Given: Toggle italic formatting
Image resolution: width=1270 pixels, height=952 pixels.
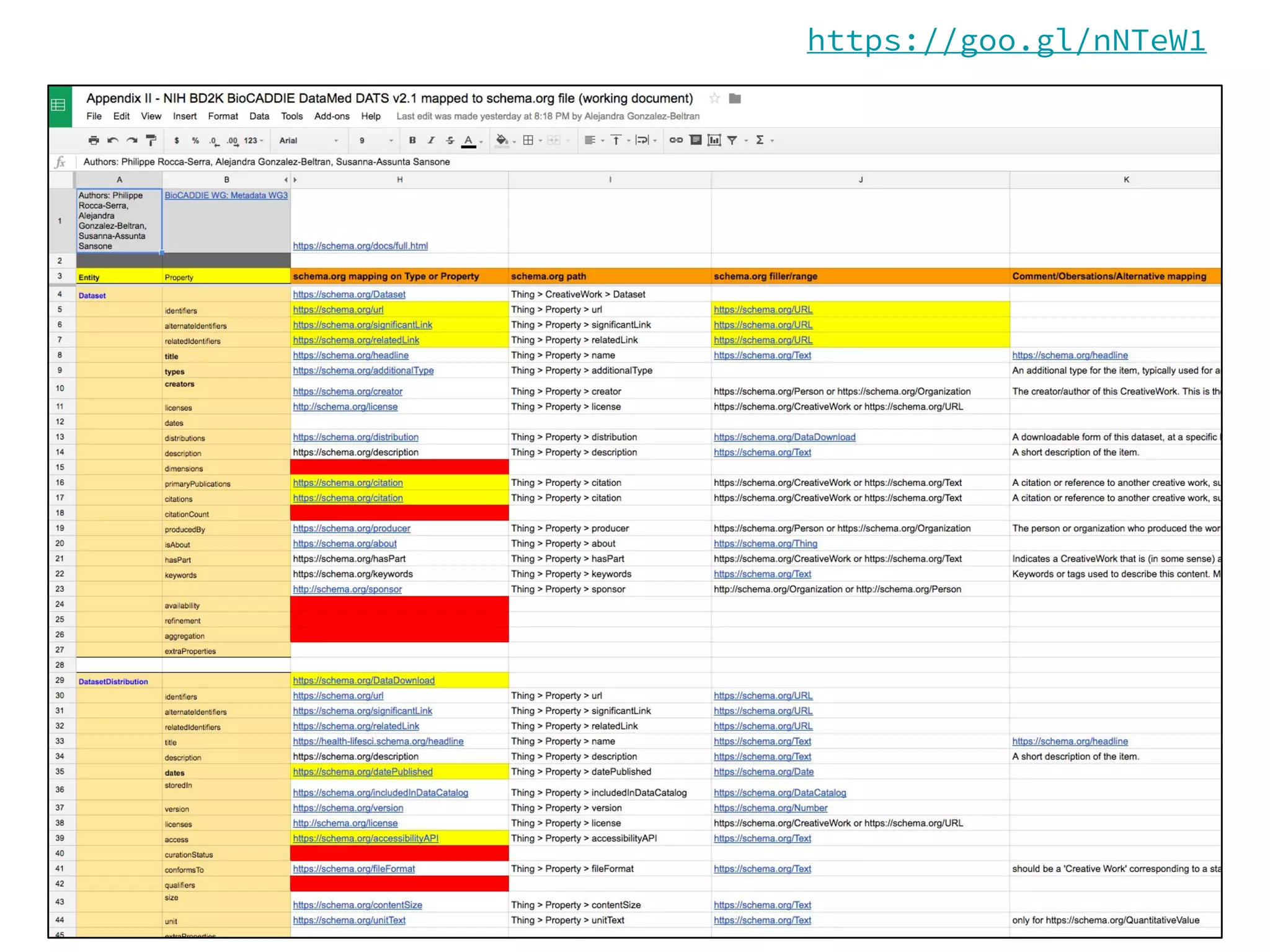Looking at the screenshot, I should click(x=431, y=141).
